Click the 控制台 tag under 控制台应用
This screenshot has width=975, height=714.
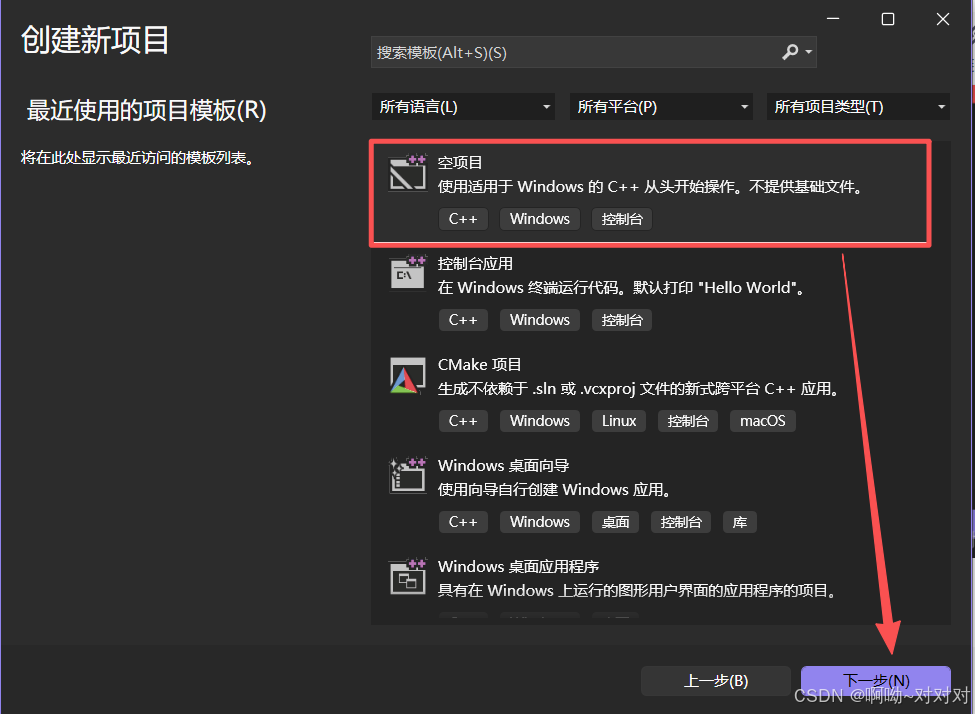pos(622,320)
